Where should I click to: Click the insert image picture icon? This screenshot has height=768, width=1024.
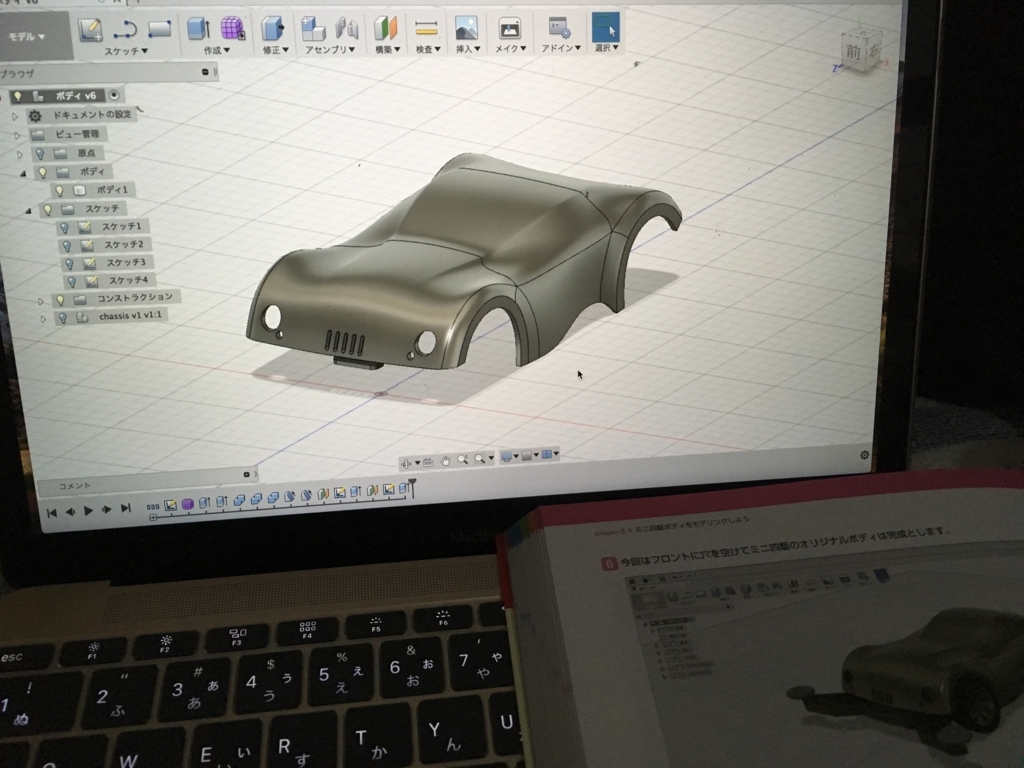click(466, 28)
